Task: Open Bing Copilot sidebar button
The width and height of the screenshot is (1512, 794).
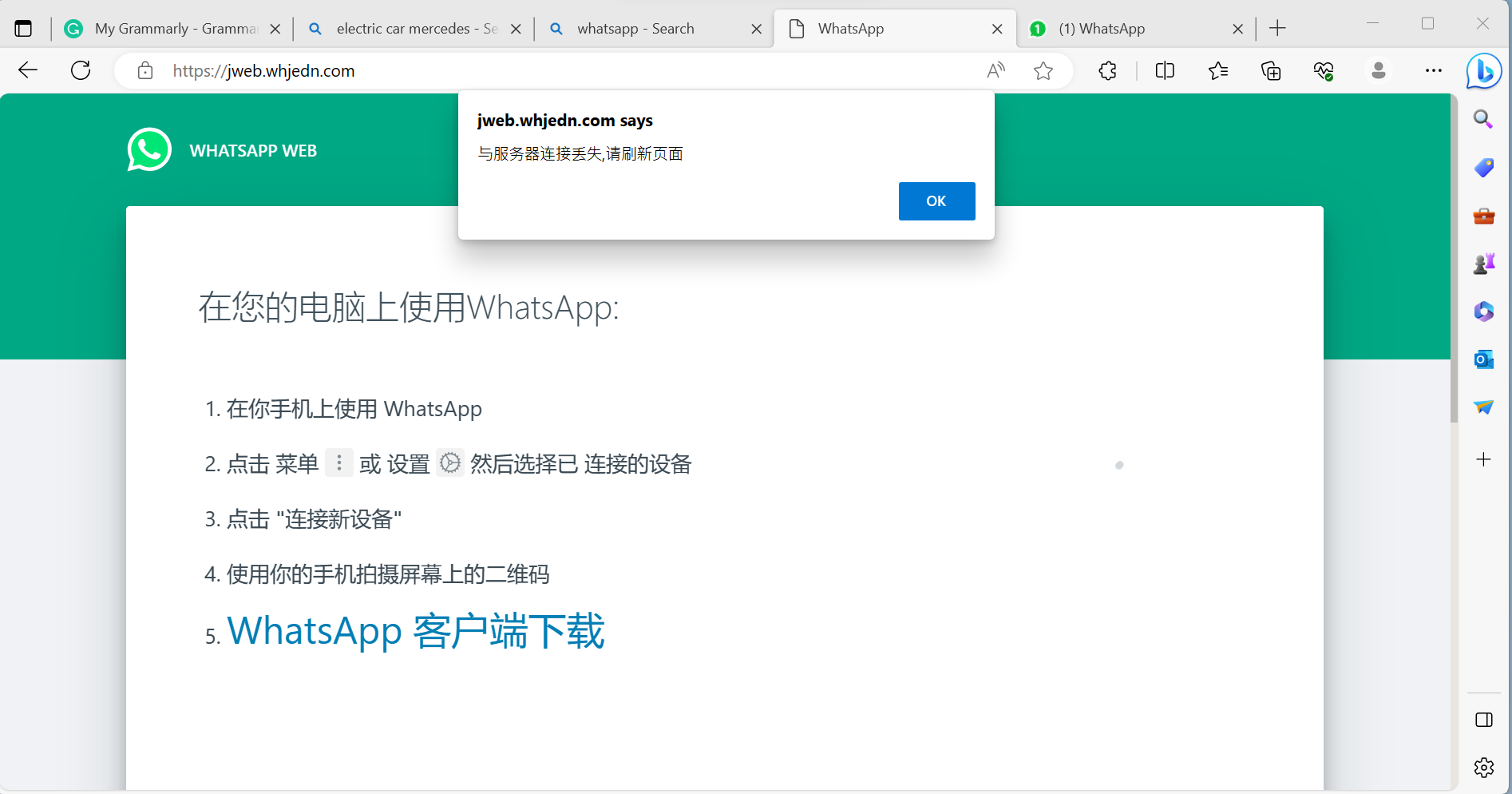Action: tap(1484, 70)
